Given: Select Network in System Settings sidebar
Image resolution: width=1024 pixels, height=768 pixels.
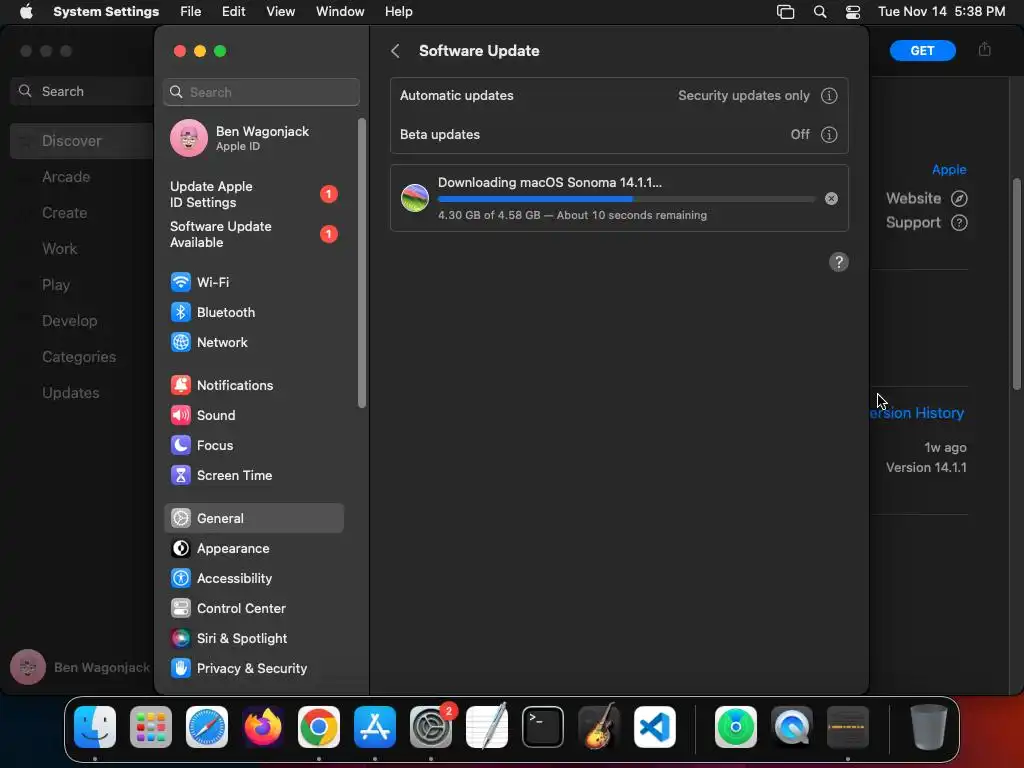Looking at the screenshot, I should point(253,342).
